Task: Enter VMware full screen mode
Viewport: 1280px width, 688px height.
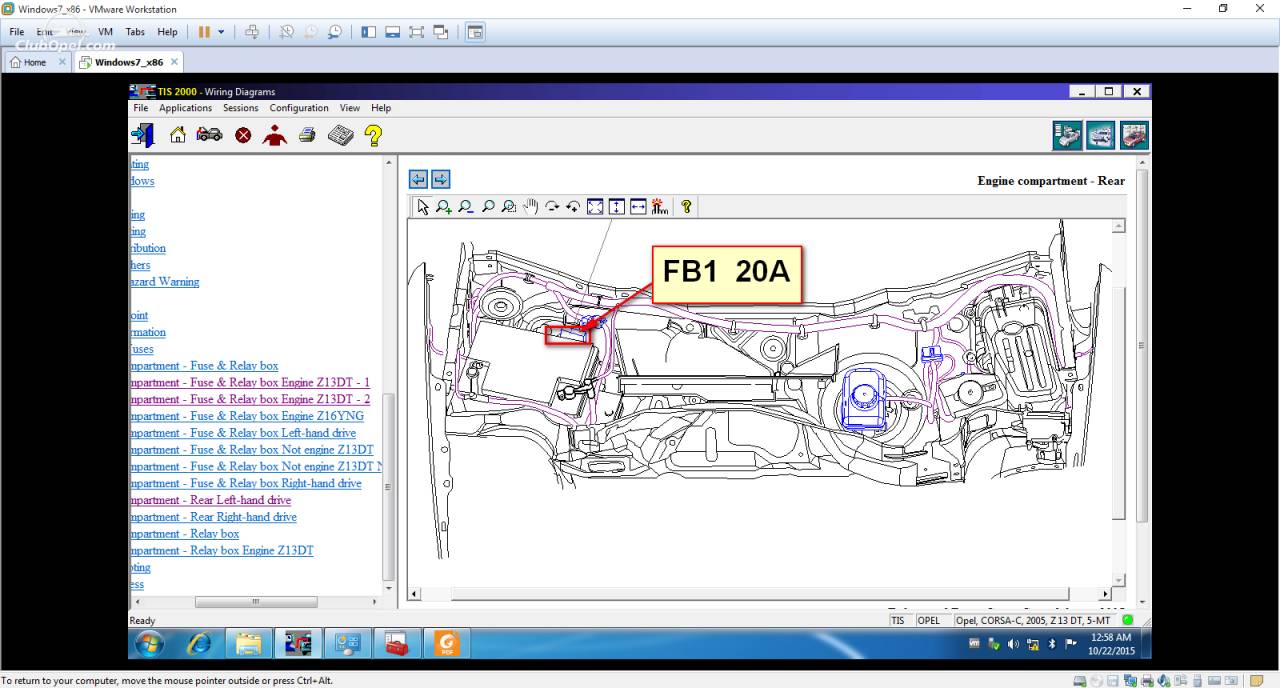Action: pos(416,32)
